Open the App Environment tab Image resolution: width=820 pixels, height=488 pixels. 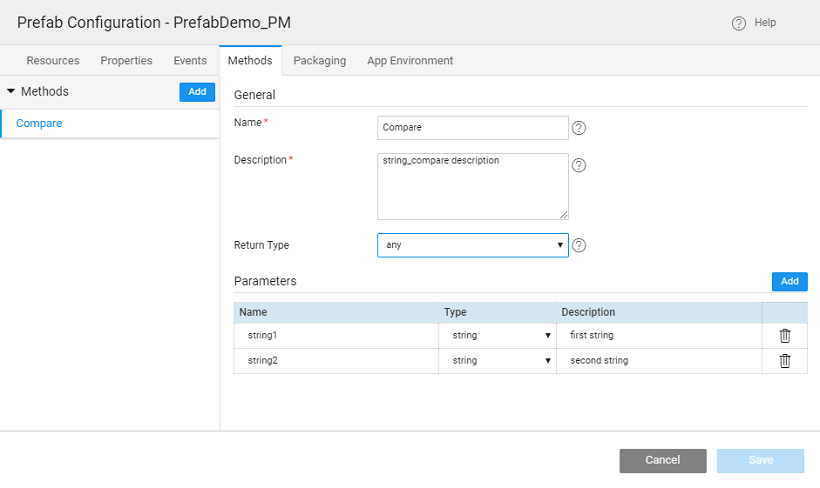tap(410, 60)
